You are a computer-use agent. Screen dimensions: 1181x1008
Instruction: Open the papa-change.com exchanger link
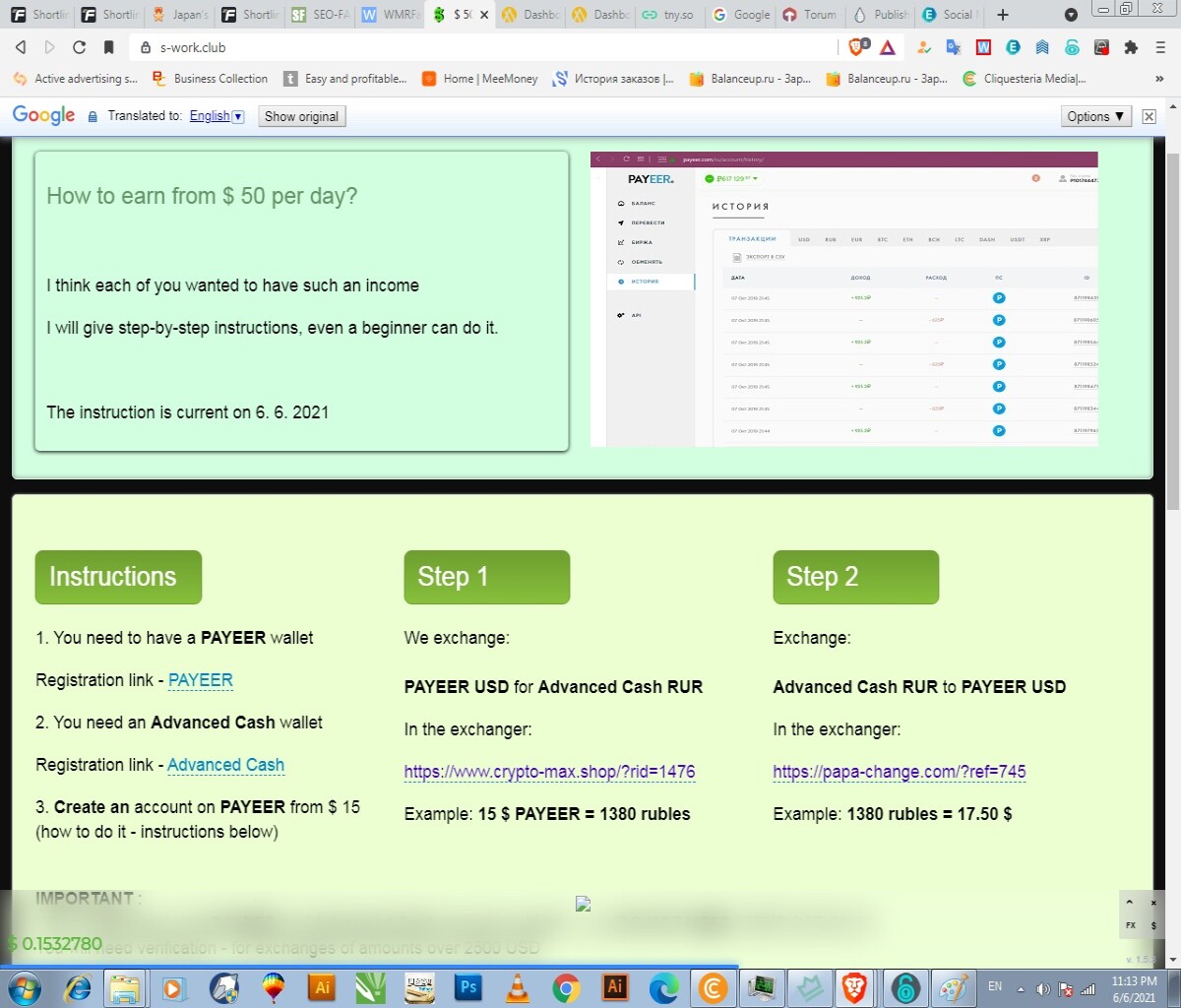pyautogui.click(x=900, y=772)
